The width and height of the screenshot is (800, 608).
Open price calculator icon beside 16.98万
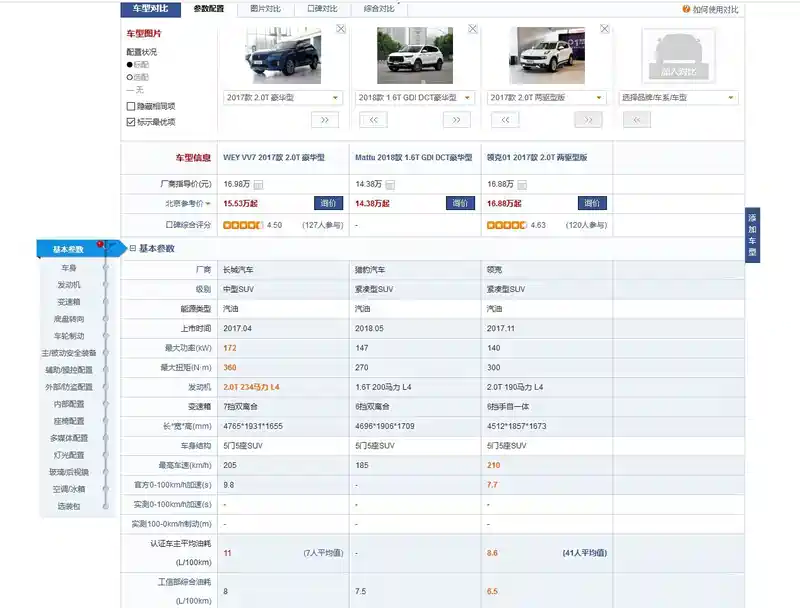259,185
